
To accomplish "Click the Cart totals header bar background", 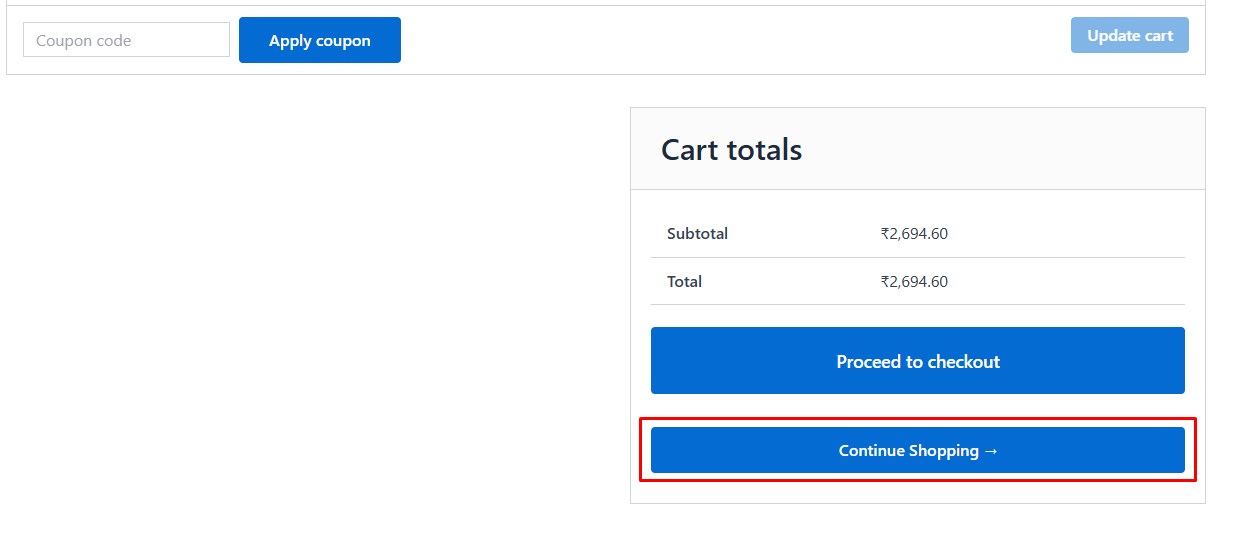I will (1000, 150).
